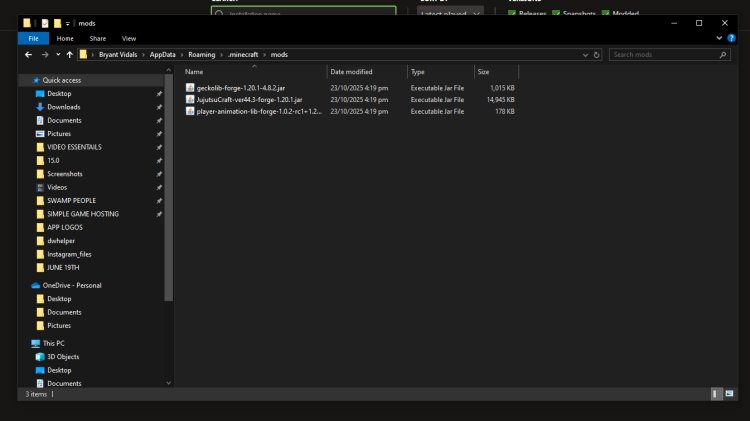Sort files by Date modified column
Viewport: 750px width, 421px height.
[352, 72]
